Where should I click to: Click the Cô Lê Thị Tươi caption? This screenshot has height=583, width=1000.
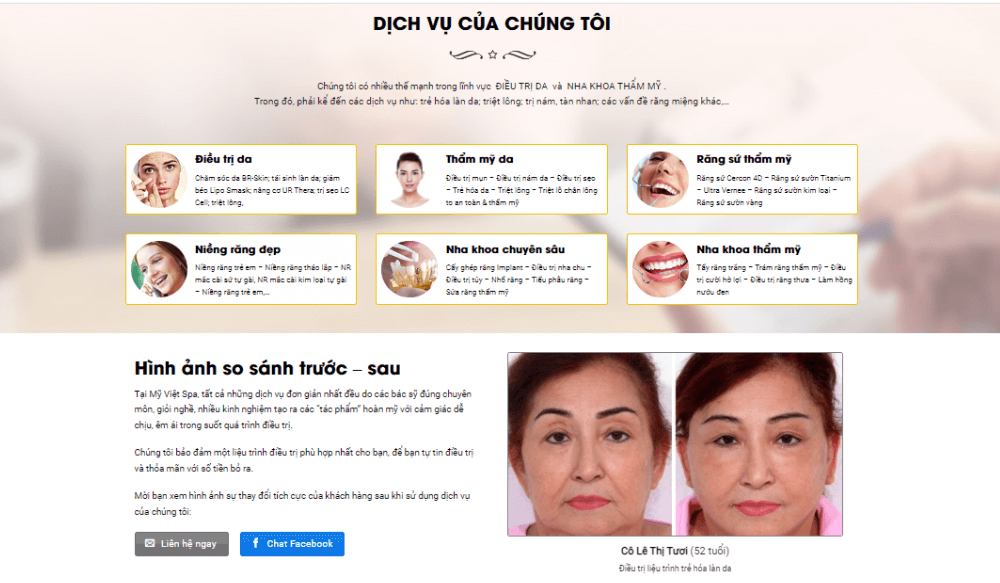tap(675, 551)
